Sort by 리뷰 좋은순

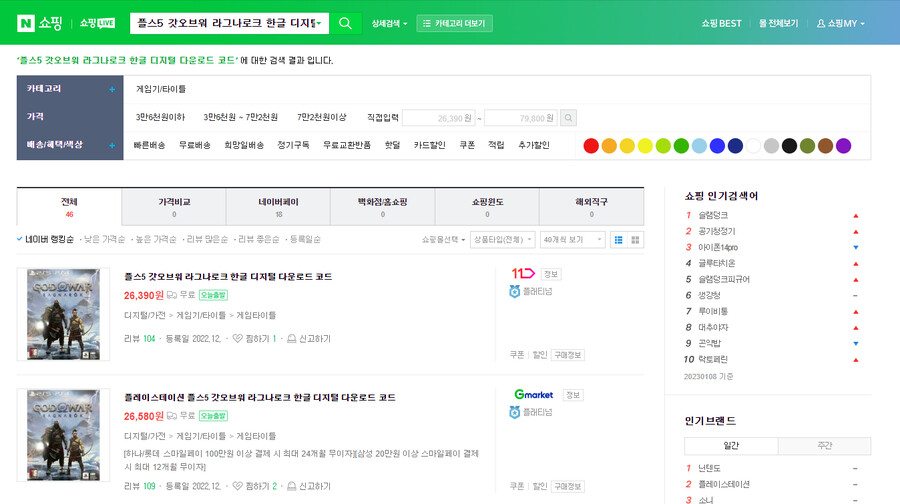(258, 239)
